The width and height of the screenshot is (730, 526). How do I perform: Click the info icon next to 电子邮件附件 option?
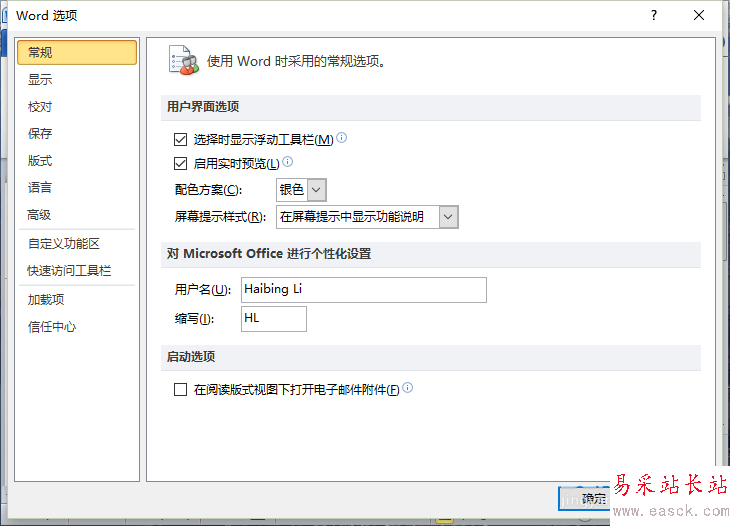pos(407,387)
